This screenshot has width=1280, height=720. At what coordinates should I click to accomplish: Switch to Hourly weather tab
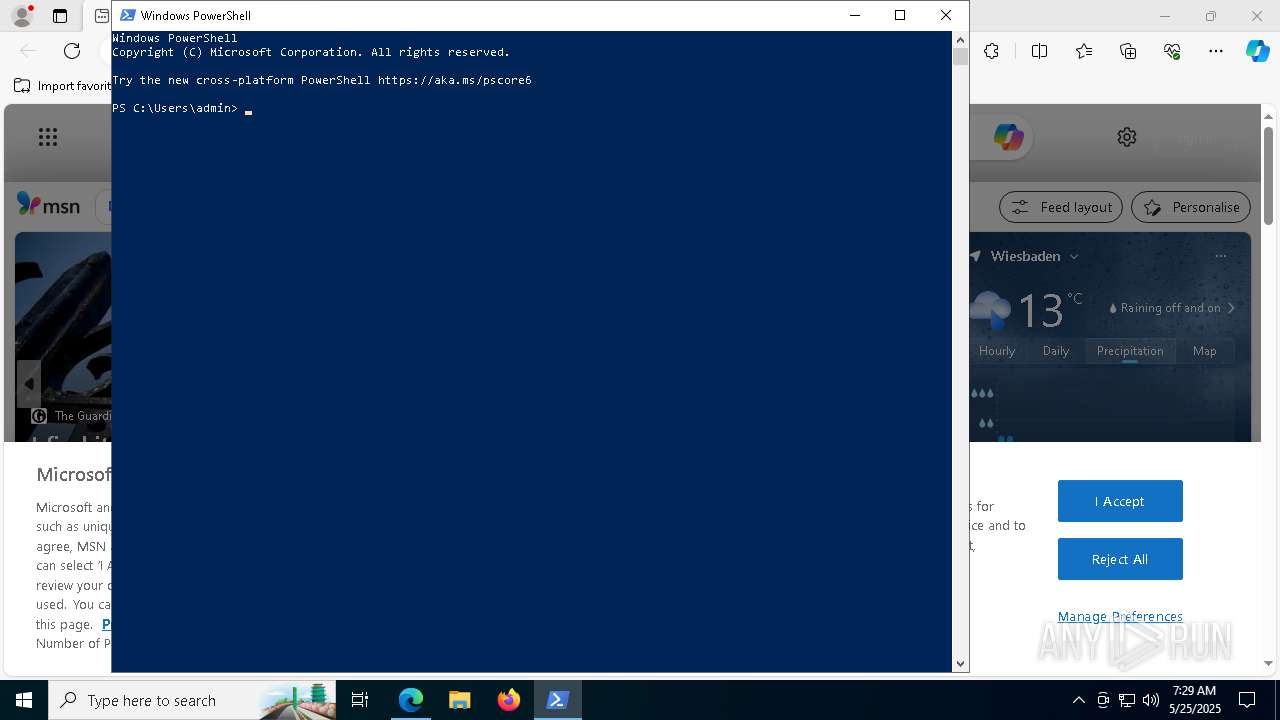[997, 351]
